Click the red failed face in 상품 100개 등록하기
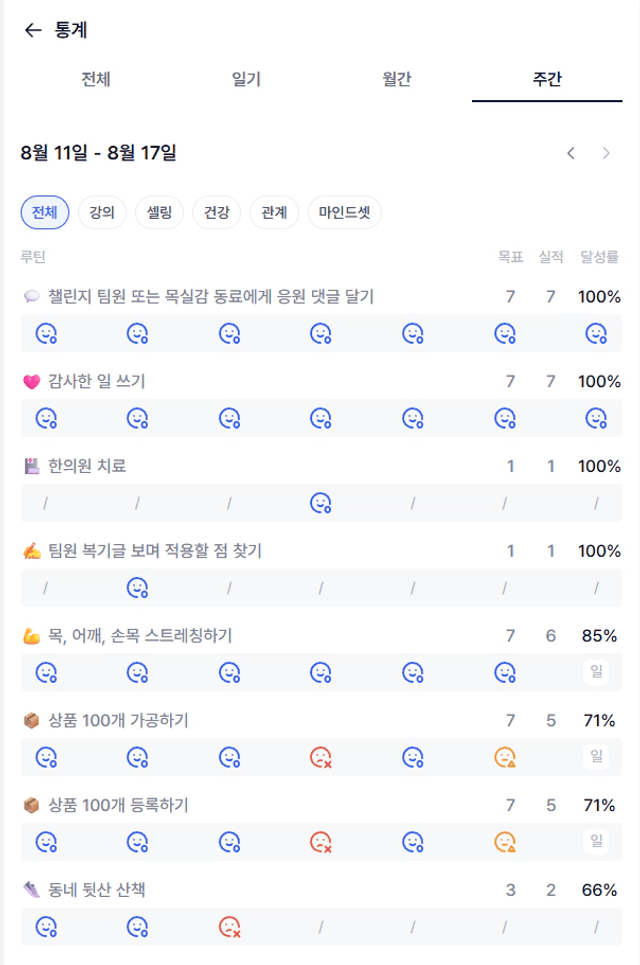640x965 pixels. click(321, 841)
